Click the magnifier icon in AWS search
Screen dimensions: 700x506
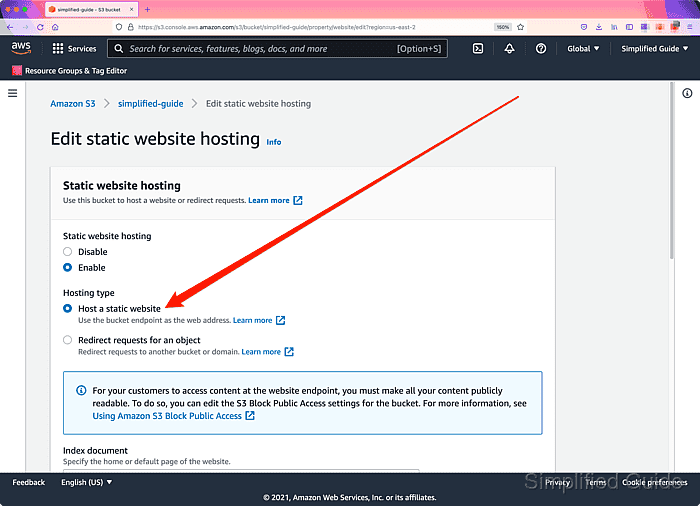(x=118, y=49)
